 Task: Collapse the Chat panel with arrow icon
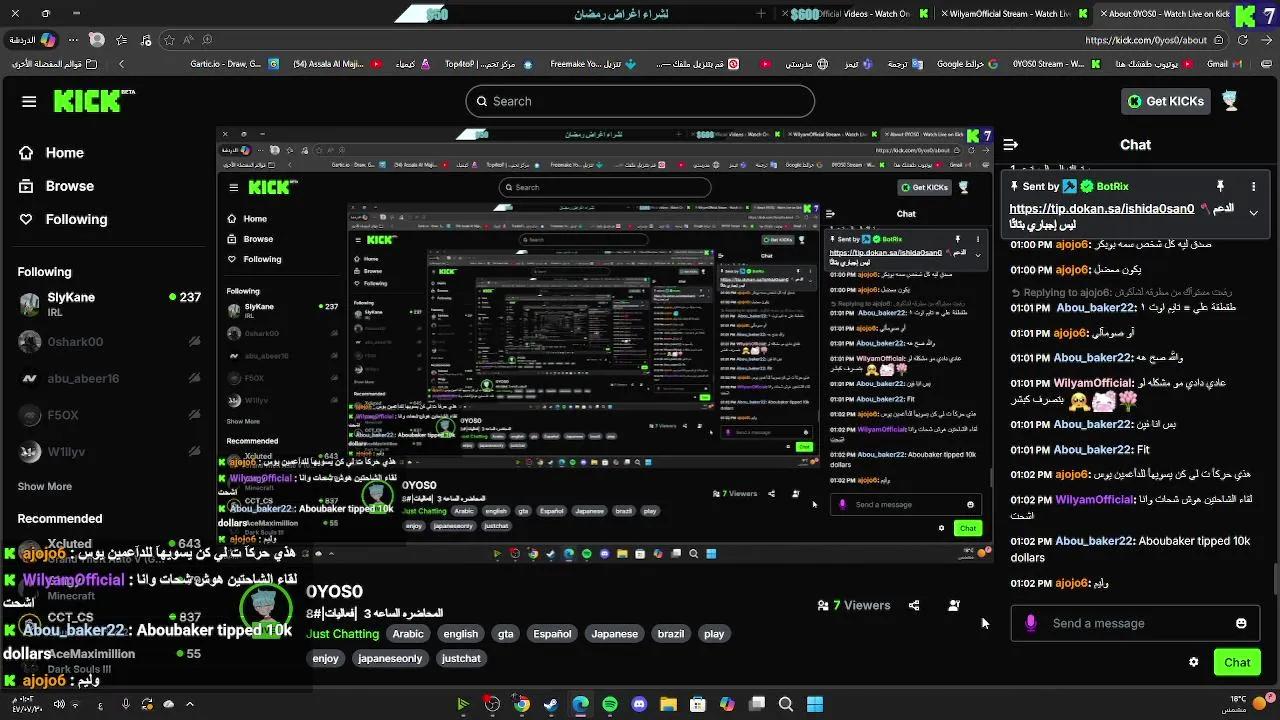coord(1011,145)
